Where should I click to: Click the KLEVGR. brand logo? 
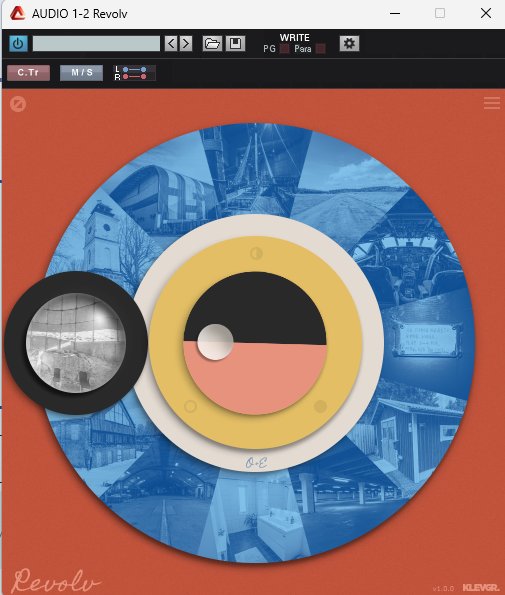[481, 587]
